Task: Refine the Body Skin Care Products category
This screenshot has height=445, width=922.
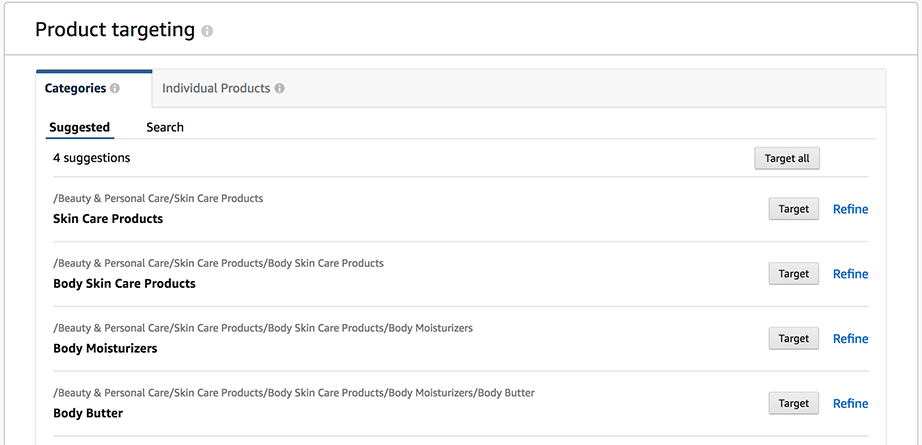Action: click(x=850, y=274)
